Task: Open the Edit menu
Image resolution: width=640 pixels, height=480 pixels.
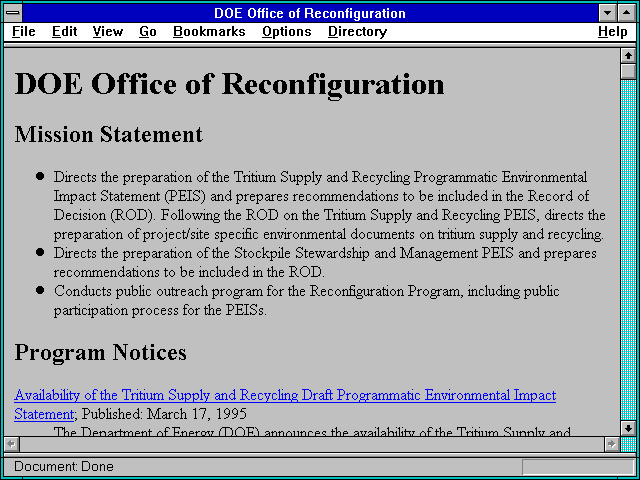Action: (x=64, y=32)
